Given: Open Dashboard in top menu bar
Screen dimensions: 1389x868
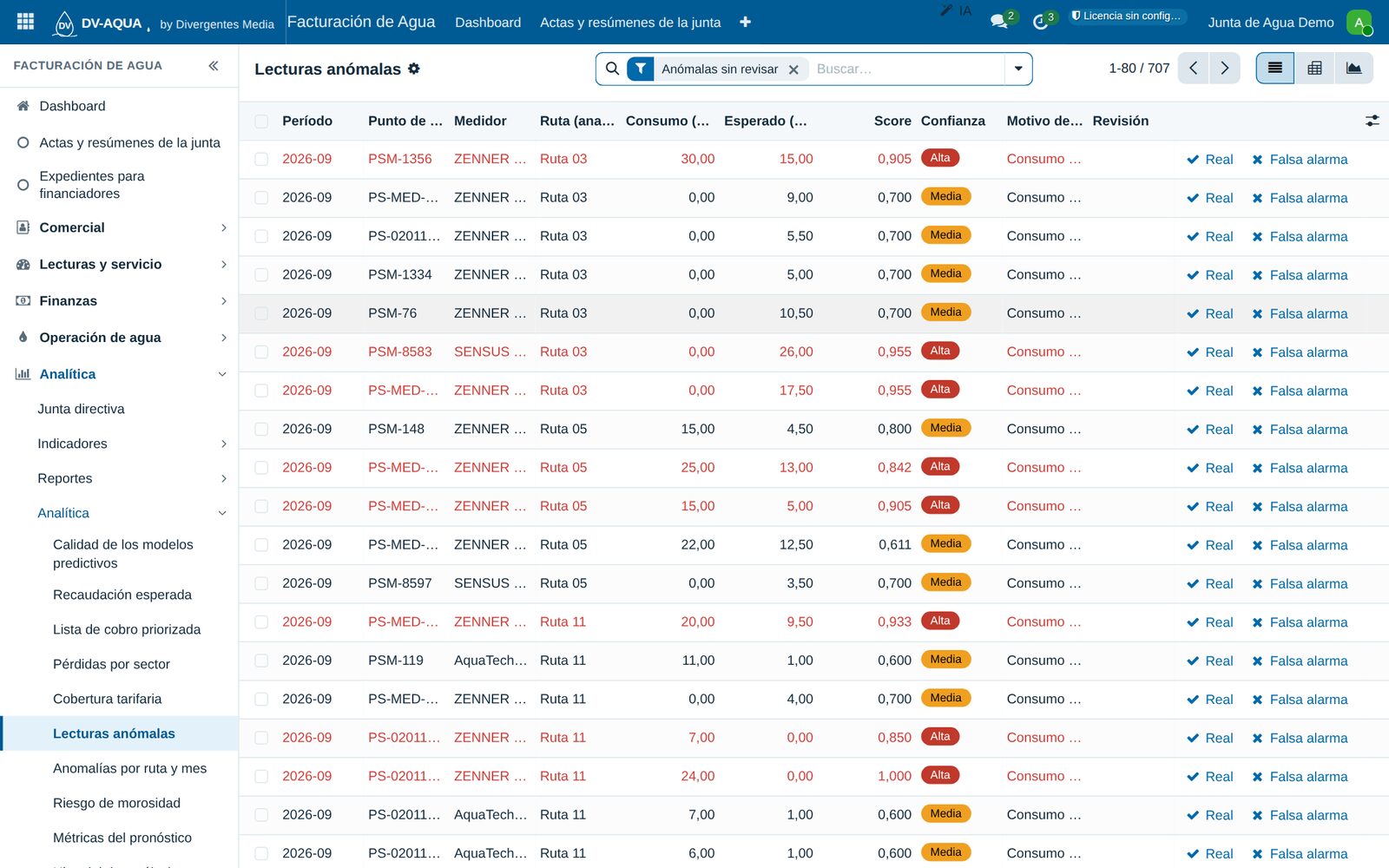Looking at the screenshot, I should [488, 23].
